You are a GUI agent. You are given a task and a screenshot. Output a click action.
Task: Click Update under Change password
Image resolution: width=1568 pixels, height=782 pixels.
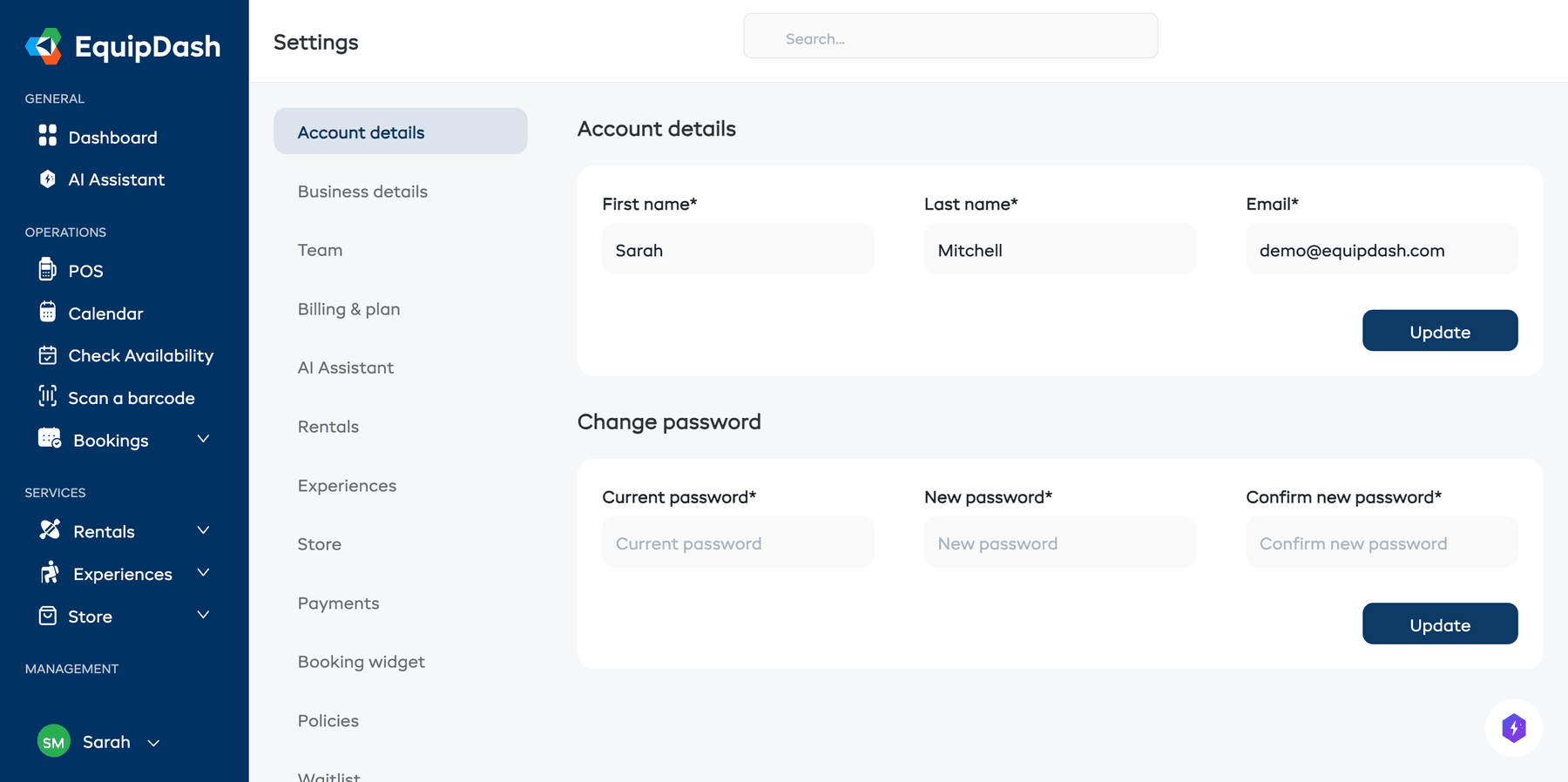click(x=1440, y=624)
